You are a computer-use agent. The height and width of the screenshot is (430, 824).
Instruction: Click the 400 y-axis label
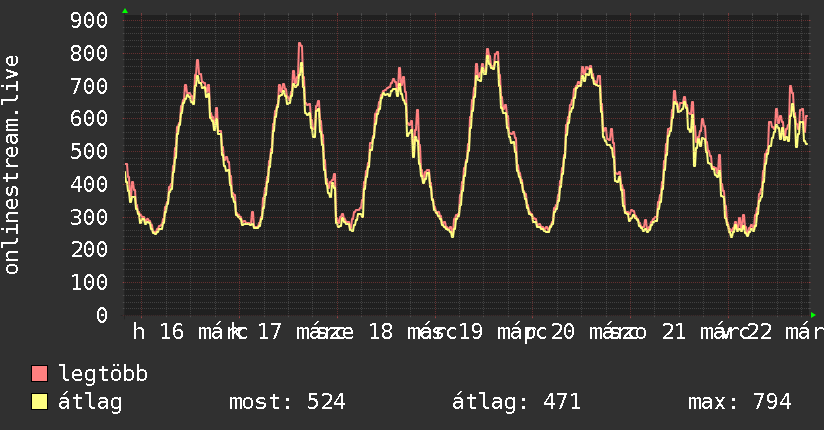[89, 184]
